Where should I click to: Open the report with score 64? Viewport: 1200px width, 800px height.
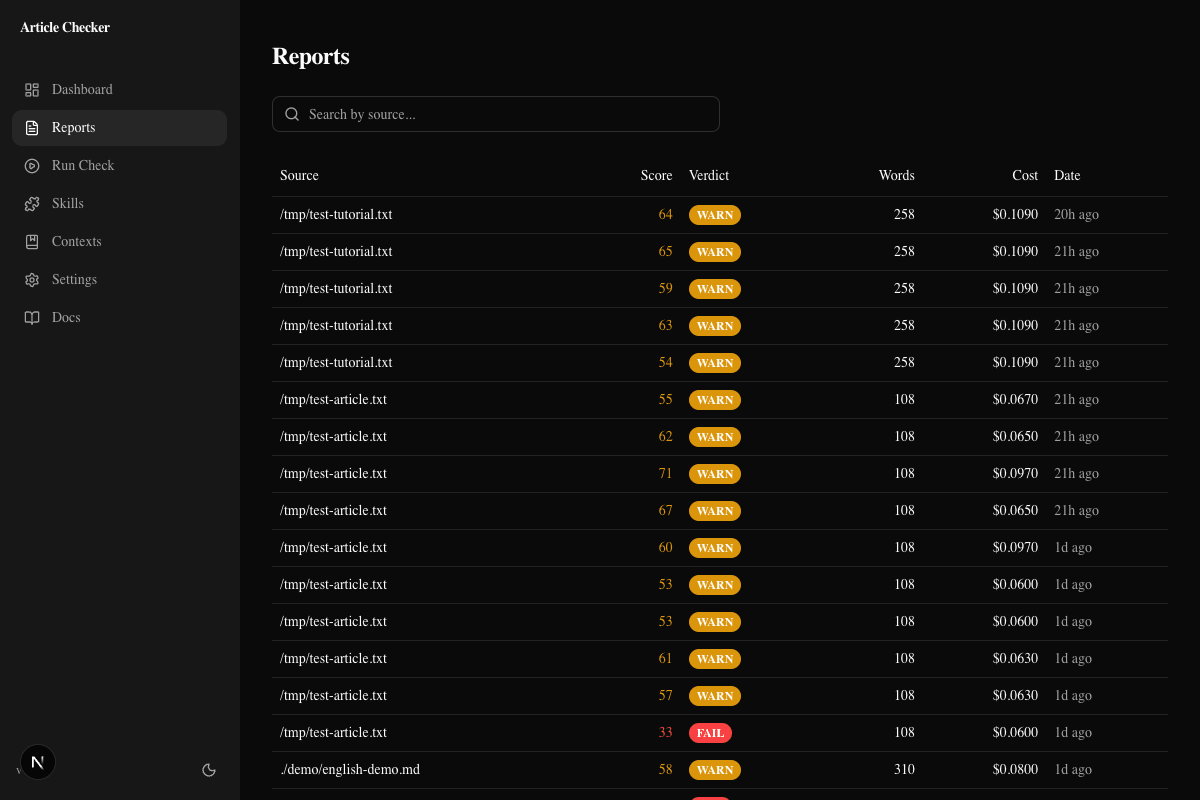tap(665, 214)
